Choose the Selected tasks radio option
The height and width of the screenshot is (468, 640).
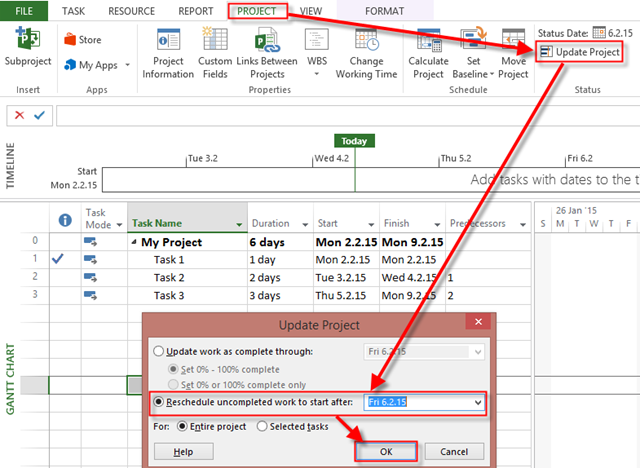pyautogui.click(x=263, y=426)
